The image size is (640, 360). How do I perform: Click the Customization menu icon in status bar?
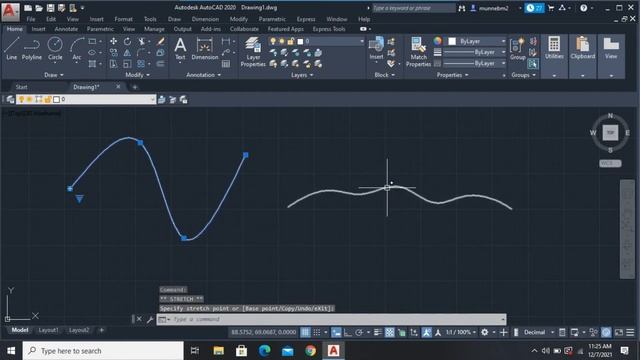pyautogui.click(x=630, y=332)
